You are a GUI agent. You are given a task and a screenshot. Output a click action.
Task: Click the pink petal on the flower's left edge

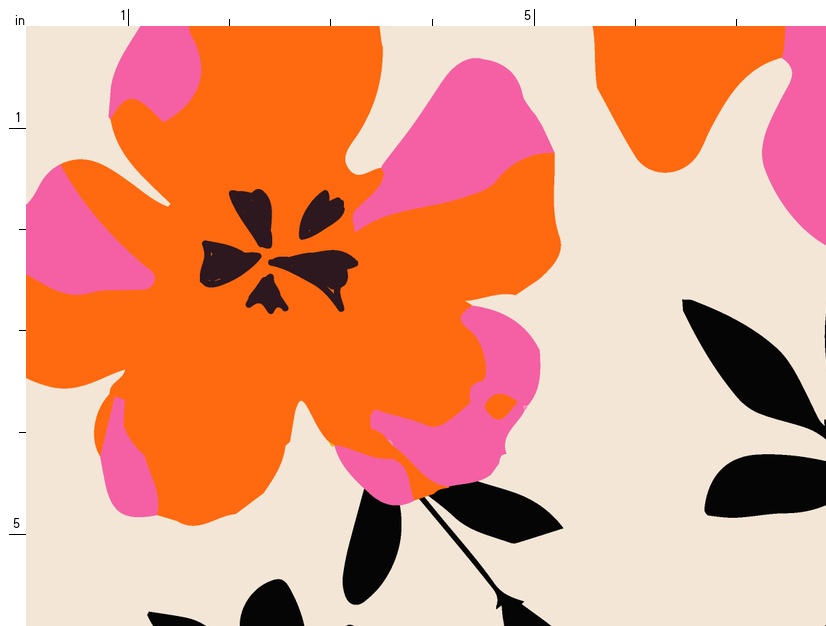pos(70,240)
